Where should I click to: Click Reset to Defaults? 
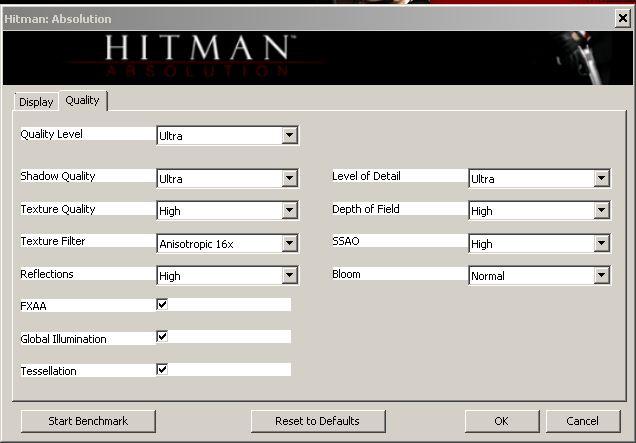coord(318,421)
